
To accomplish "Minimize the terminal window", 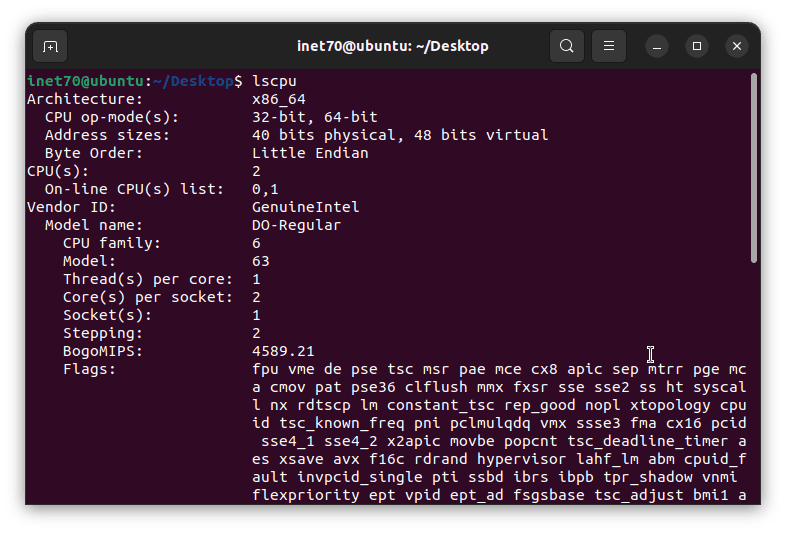I will 657,46.
